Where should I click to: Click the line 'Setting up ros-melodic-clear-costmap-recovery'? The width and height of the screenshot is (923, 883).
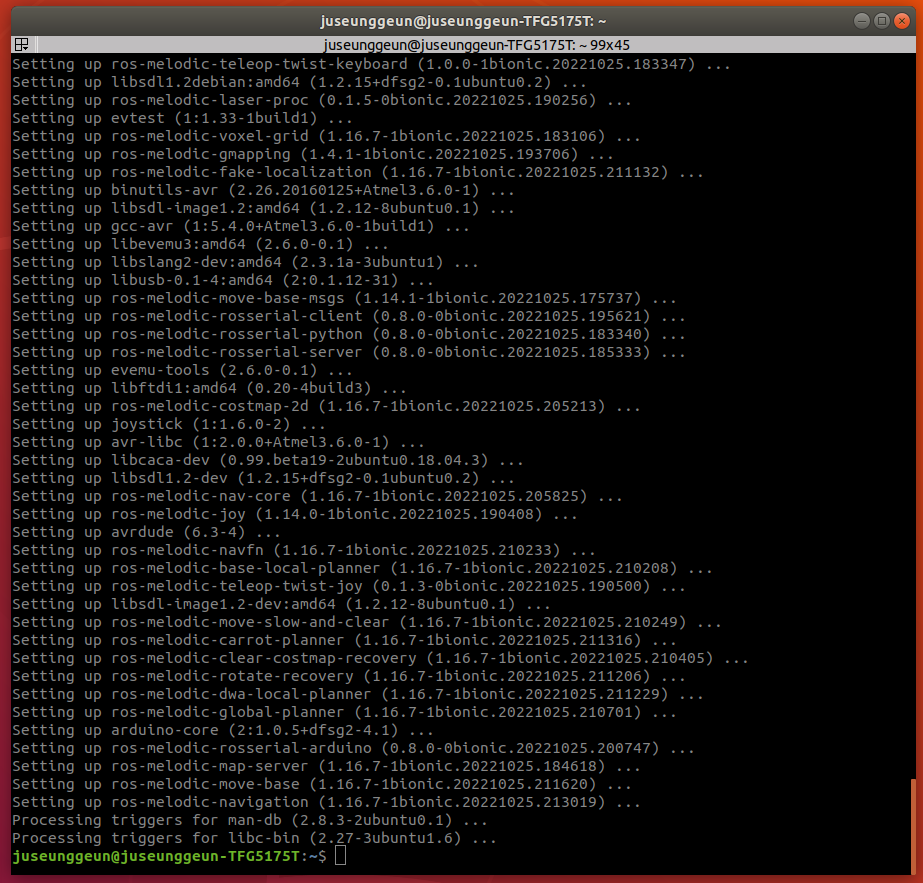tap(380, 659)
